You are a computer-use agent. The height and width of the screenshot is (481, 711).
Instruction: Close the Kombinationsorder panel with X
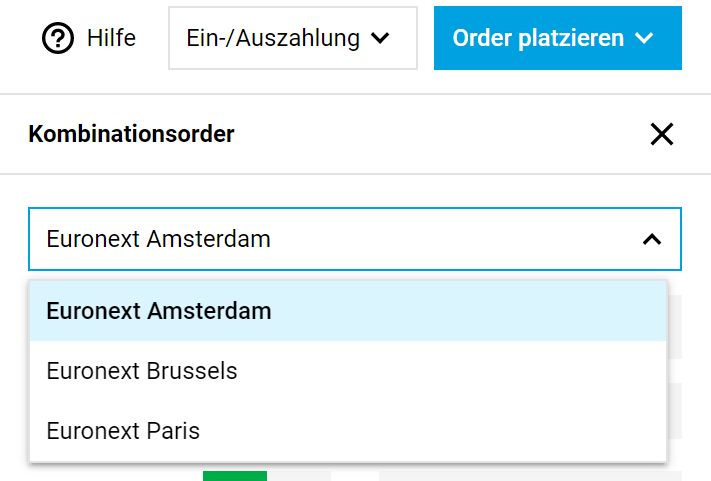(x=661, y=134)
